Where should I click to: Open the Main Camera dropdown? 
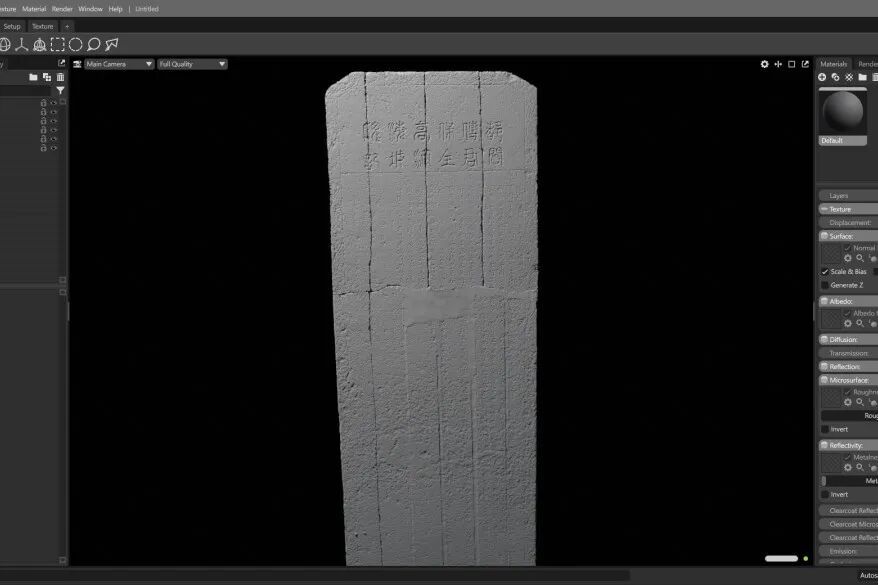[x=118, y=64]
